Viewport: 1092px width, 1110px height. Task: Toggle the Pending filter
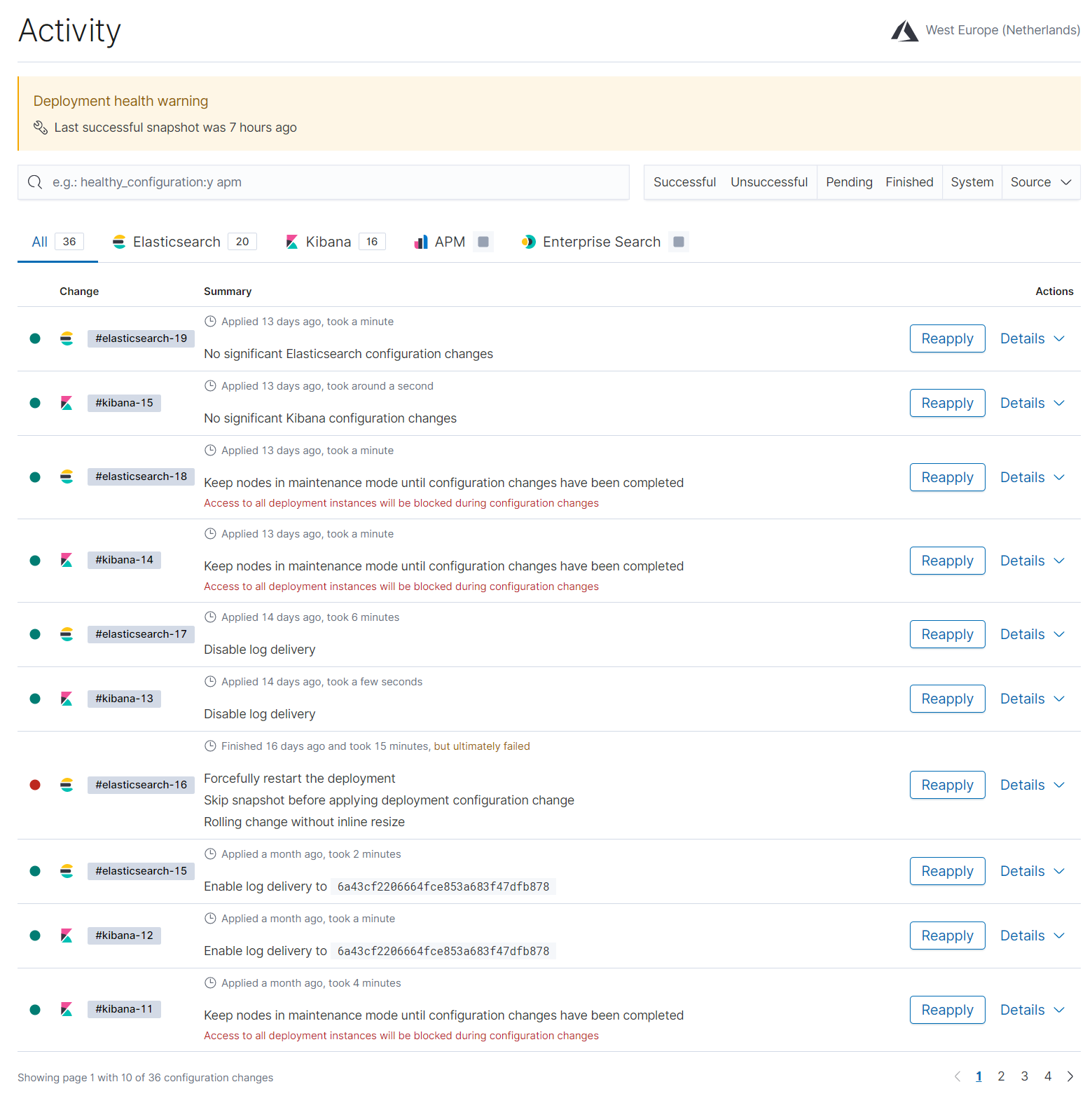pos(849,182)
